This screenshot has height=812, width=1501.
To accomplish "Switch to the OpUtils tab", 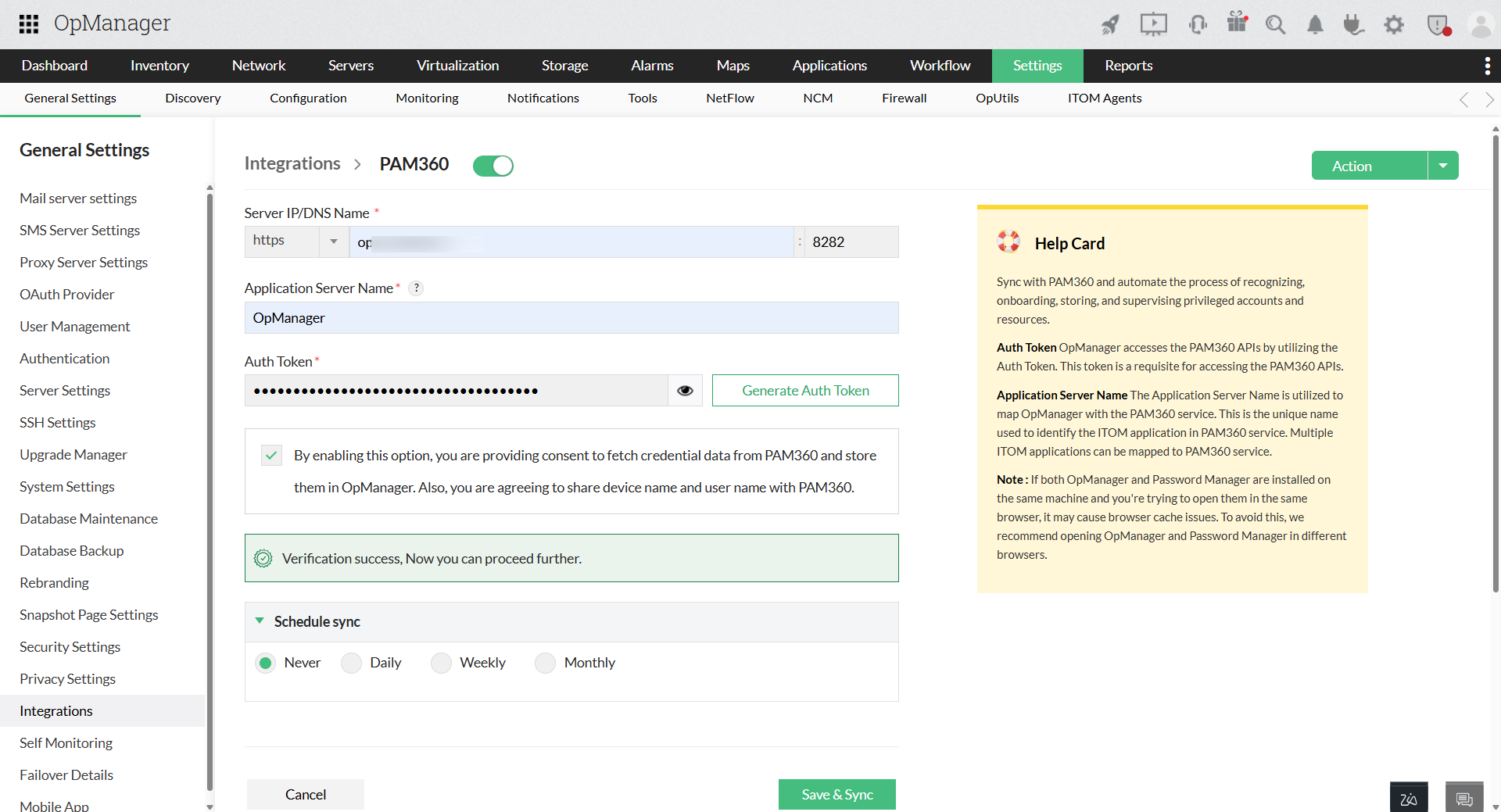I will [998, 98].
